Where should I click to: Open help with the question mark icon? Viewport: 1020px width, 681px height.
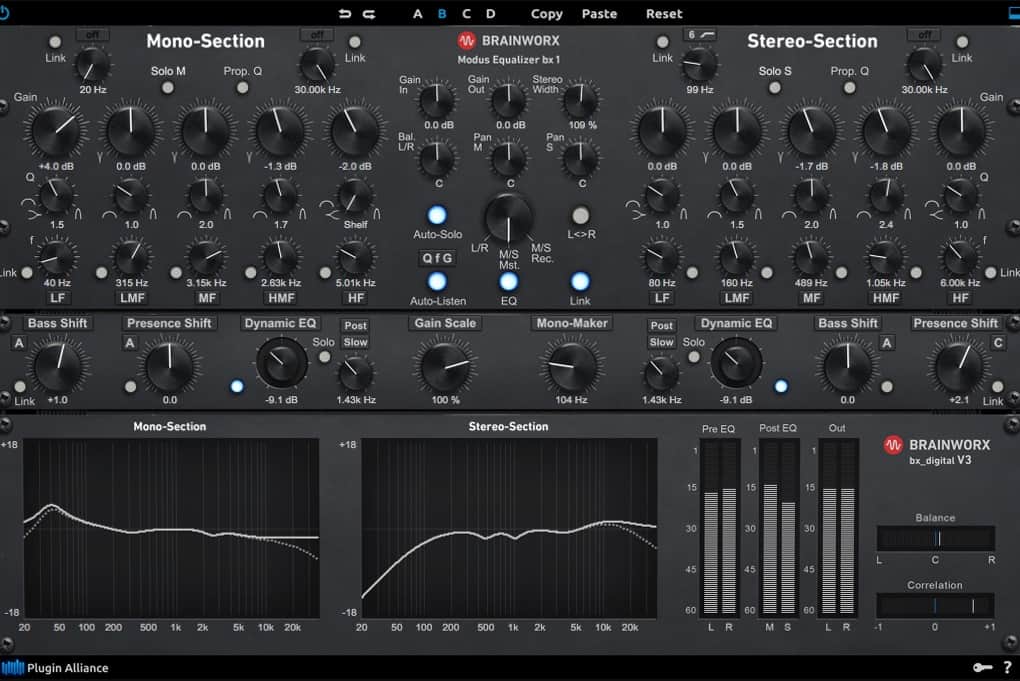click(x=1008, y=667)
